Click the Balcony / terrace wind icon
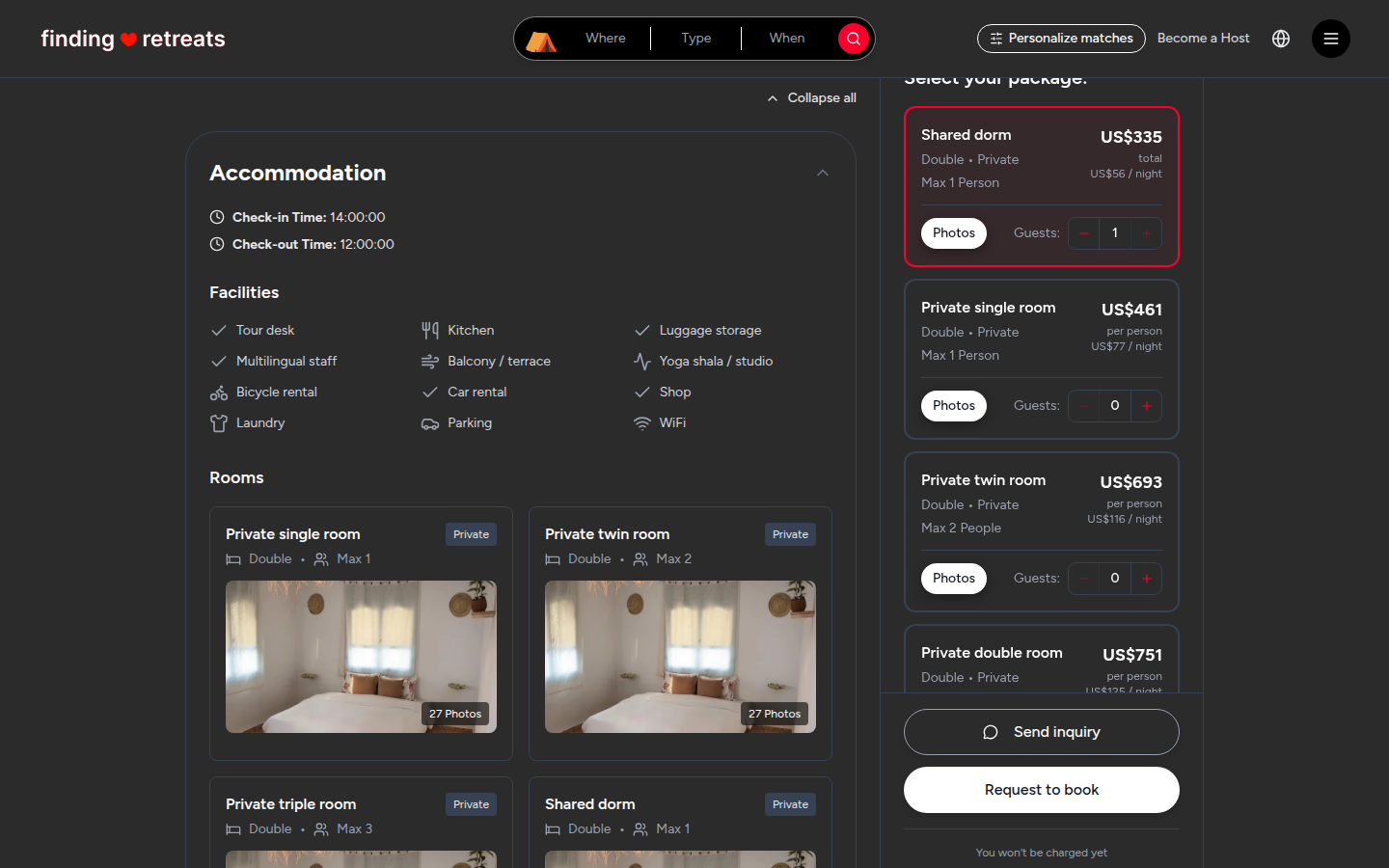 (430, 362)
